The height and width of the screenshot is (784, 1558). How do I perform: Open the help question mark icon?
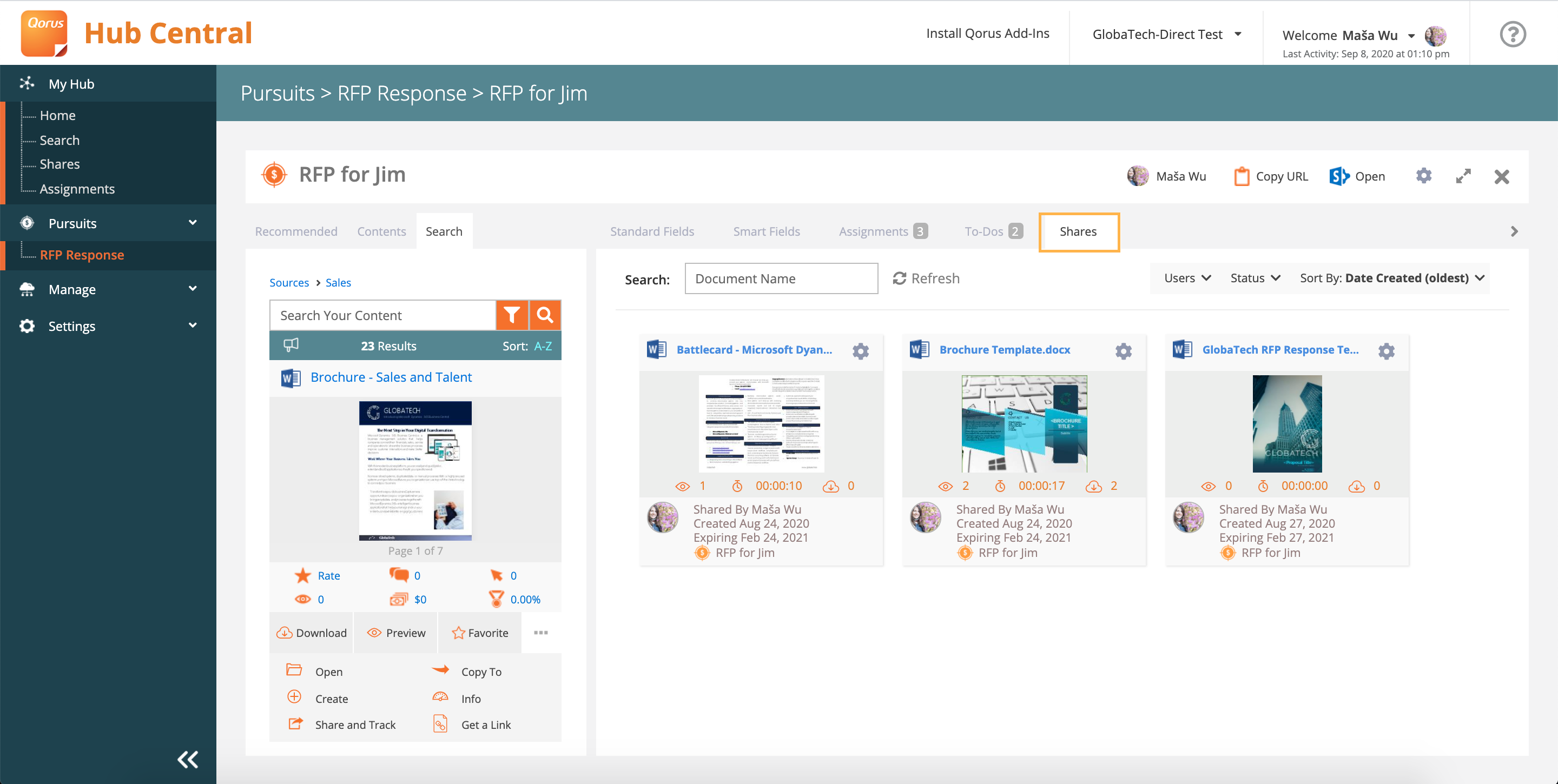point(1512,34)
